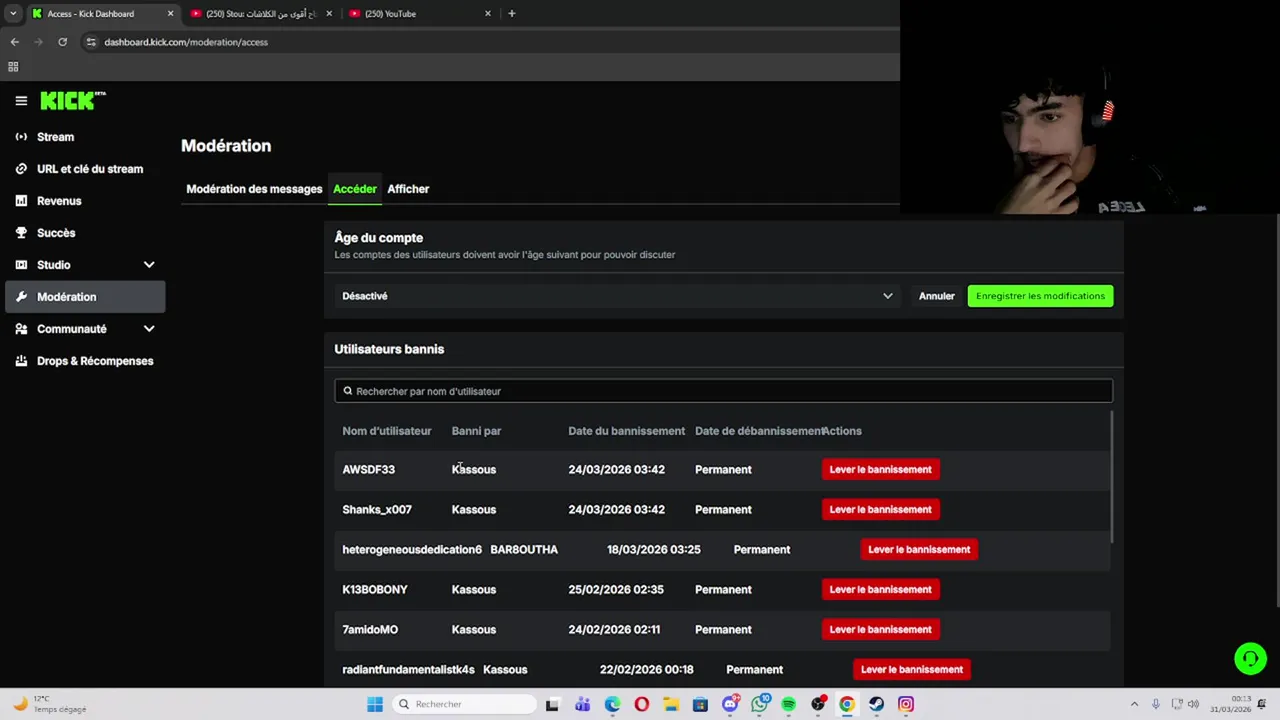Switch to the Afficher tab
The image size is (1280, 720).
(x=408, y=189)
